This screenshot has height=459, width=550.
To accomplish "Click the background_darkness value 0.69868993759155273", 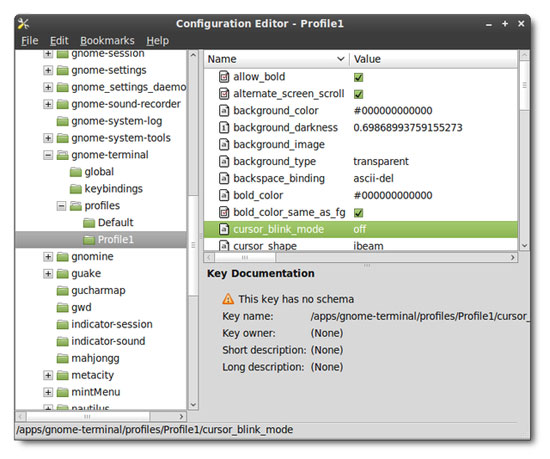I will pyautogui.click(x=408, y=128).
